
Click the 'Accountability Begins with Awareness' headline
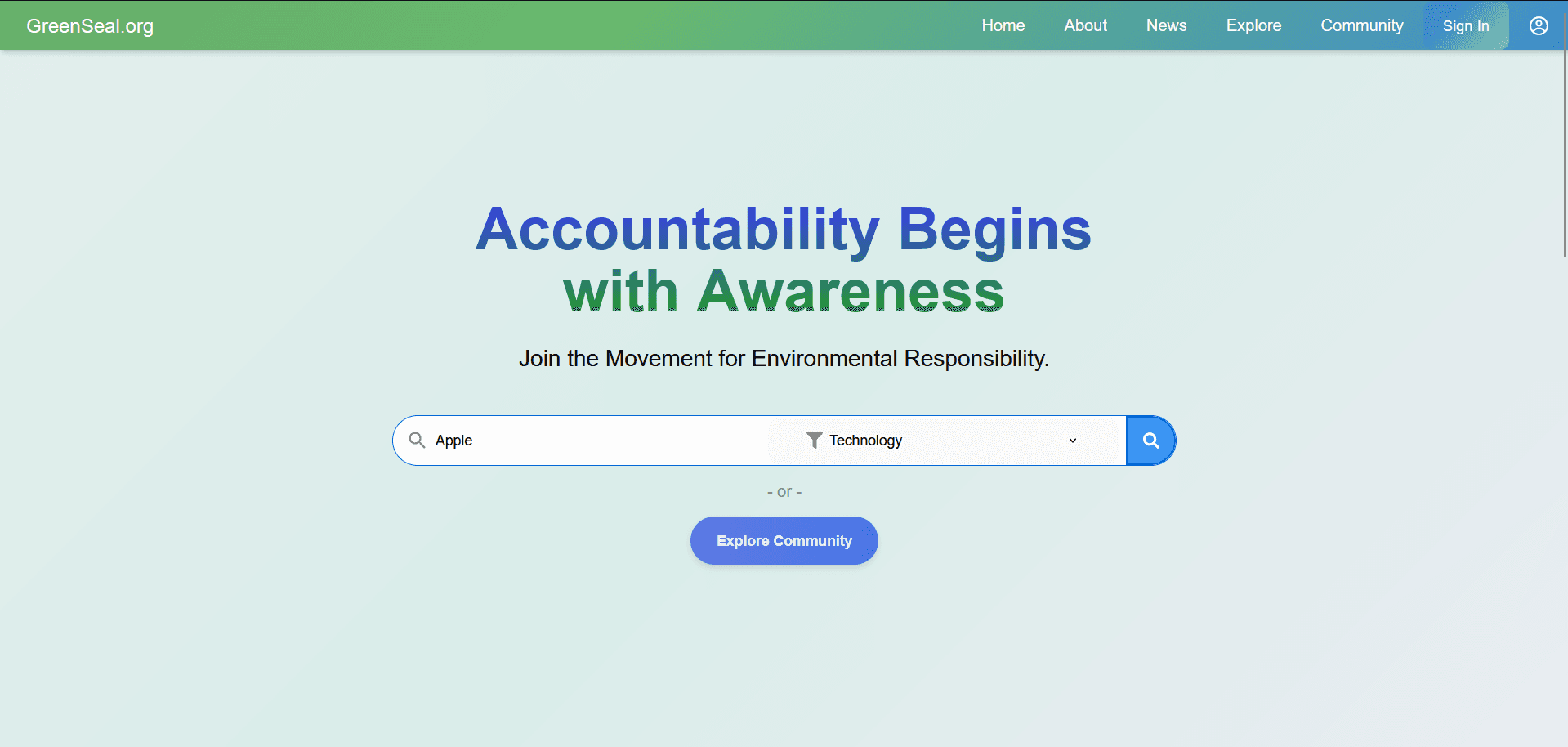[x=784, y=260]
